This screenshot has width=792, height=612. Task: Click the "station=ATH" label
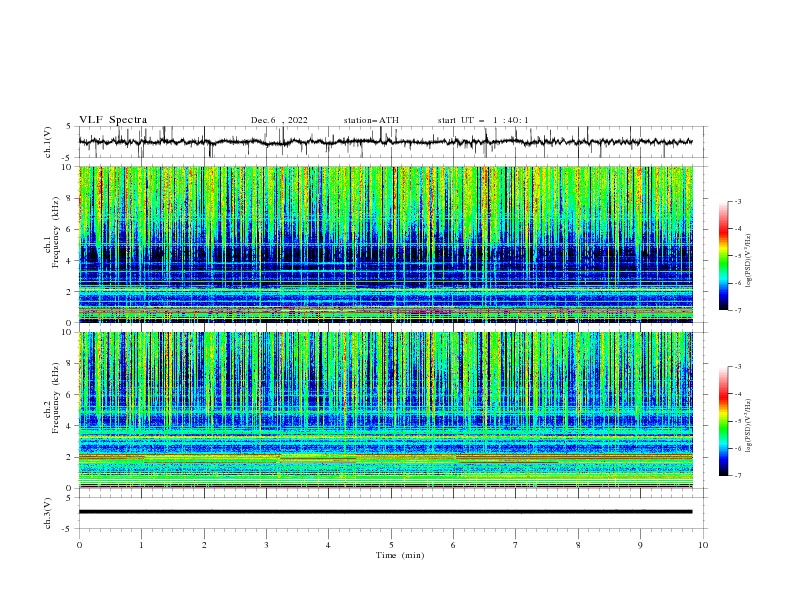(x=371, y=120)
